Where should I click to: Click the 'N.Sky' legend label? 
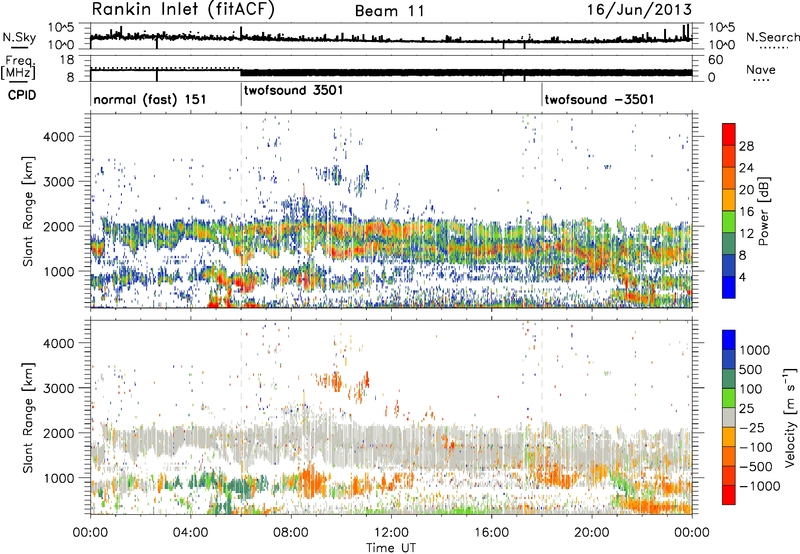click(19, 37)
